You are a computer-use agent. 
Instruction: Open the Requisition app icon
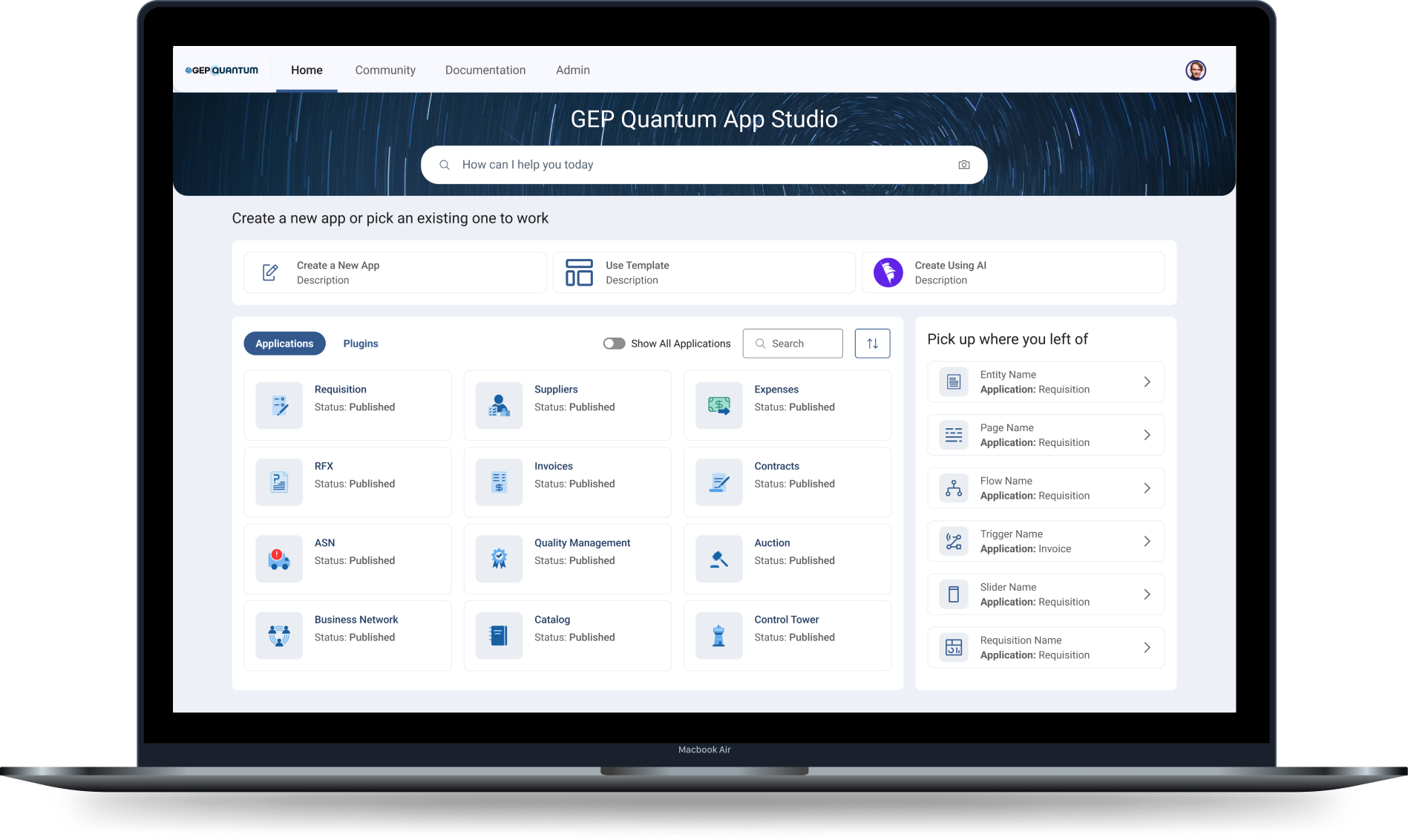(279, 405)
